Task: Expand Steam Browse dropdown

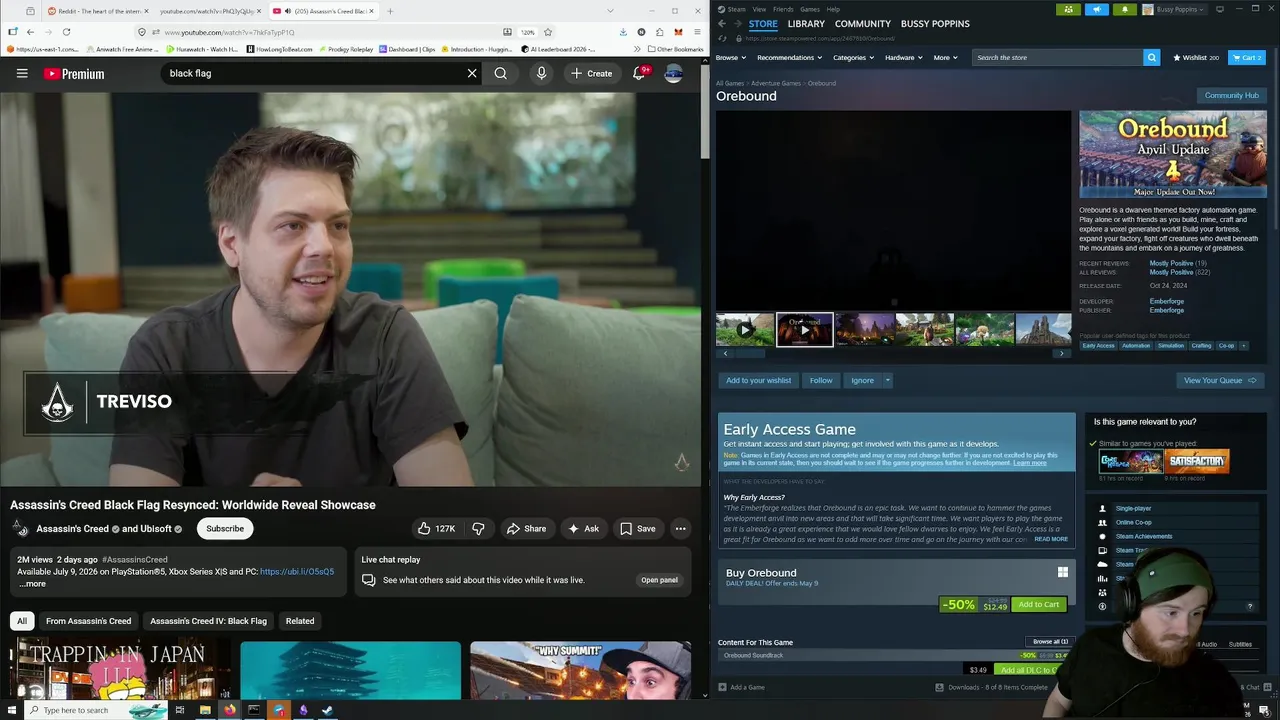Action: coord(730,57)
